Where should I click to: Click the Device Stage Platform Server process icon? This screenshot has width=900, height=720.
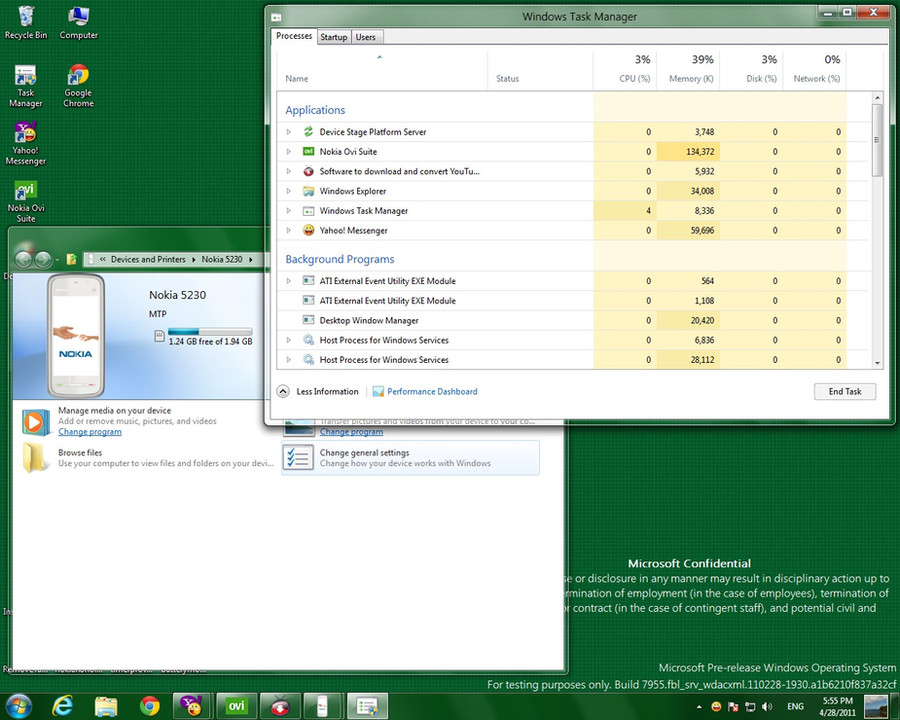pos(308,131)
